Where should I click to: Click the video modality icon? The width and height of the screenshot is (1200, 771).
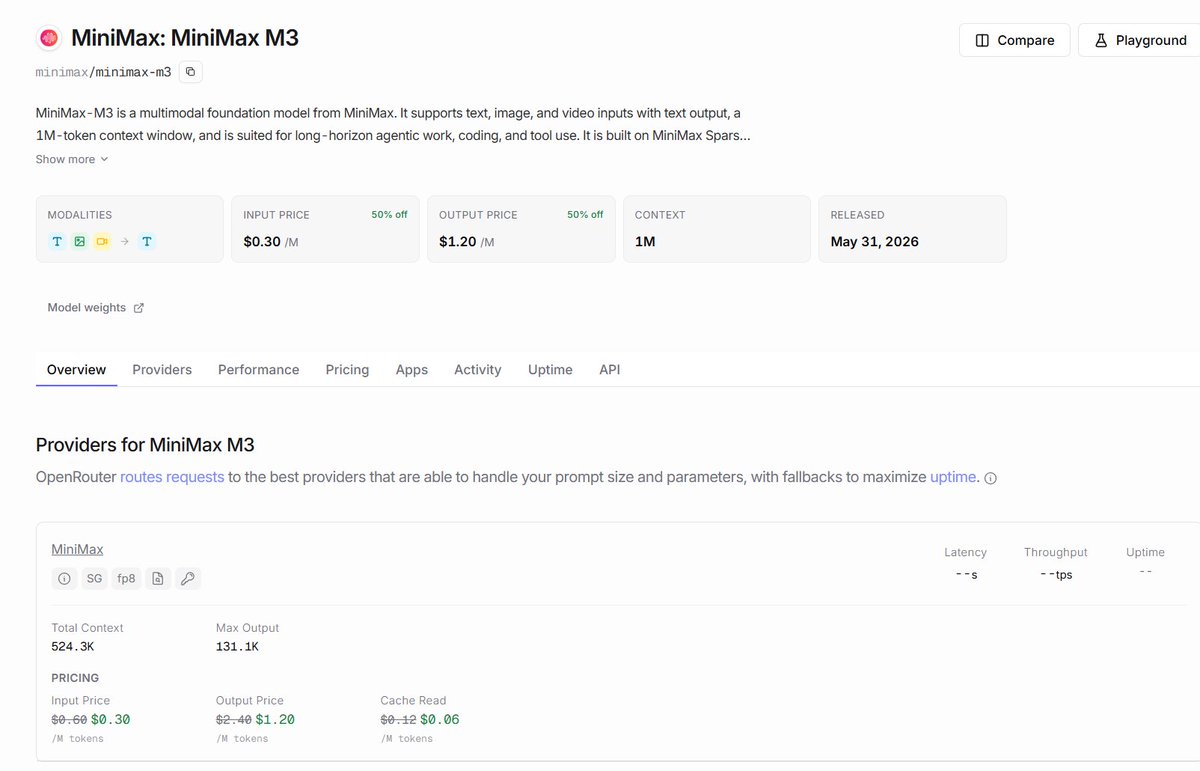(102, 241)
